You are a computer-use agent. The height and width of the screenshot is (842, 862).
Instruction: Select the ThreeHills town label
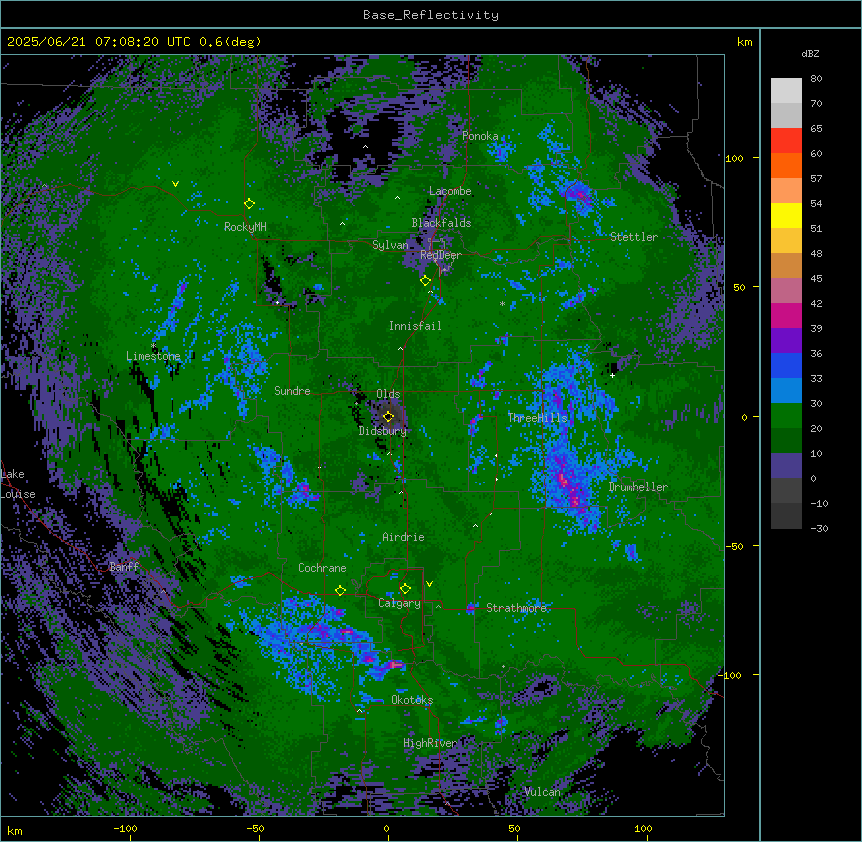coord(537,418)
